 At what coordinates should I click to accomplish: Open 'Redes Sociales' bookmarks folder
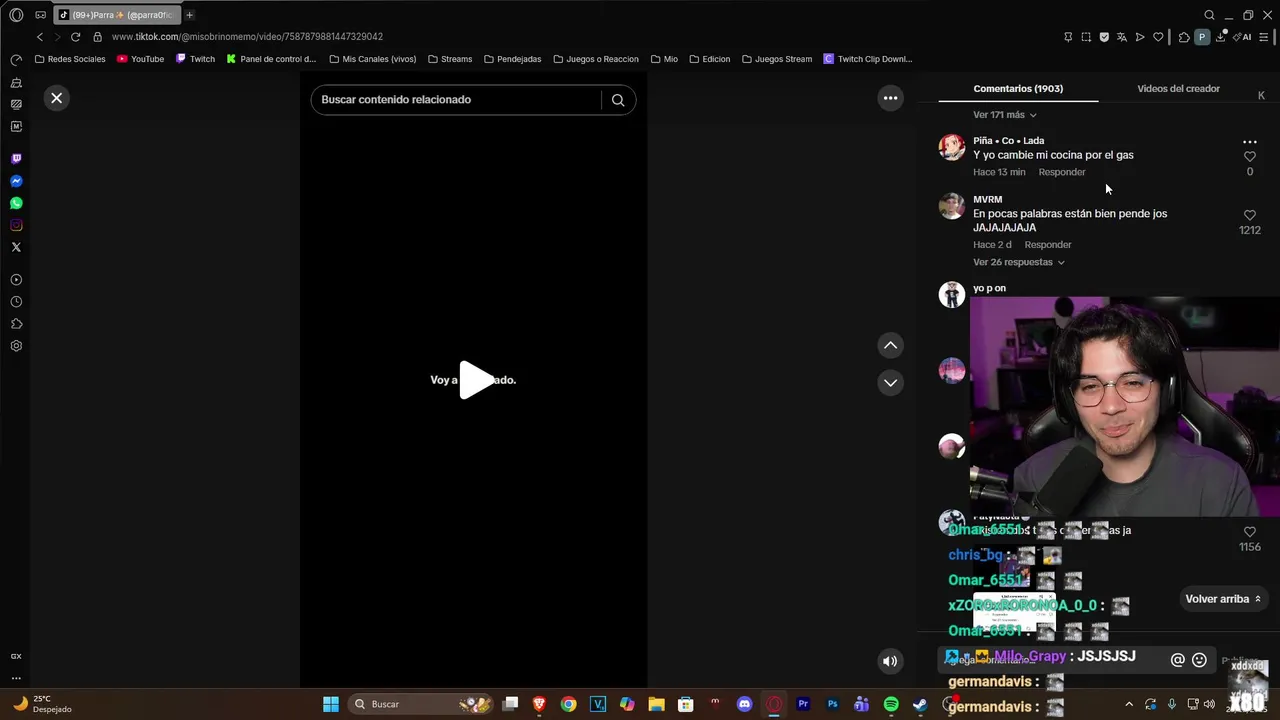tap(69, 59)
